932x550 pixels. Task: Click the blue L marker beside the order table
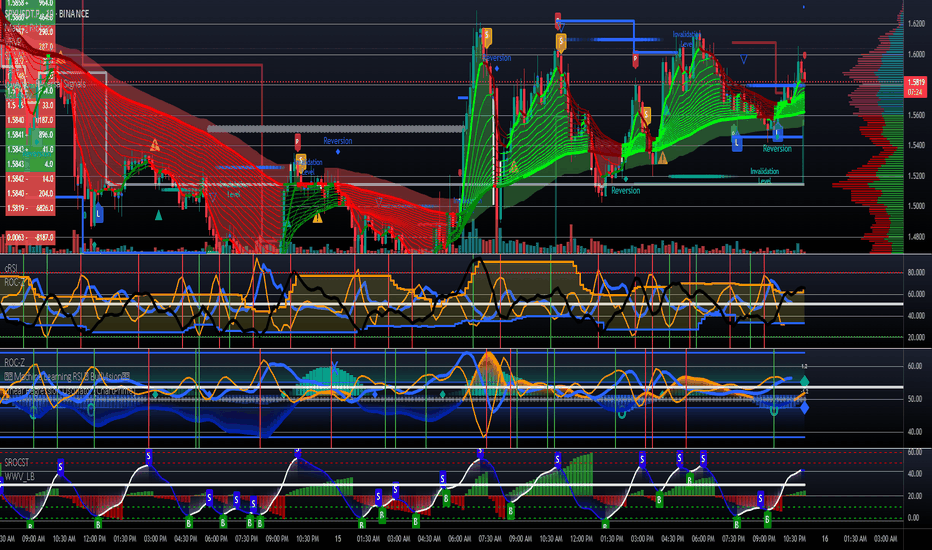99,213
